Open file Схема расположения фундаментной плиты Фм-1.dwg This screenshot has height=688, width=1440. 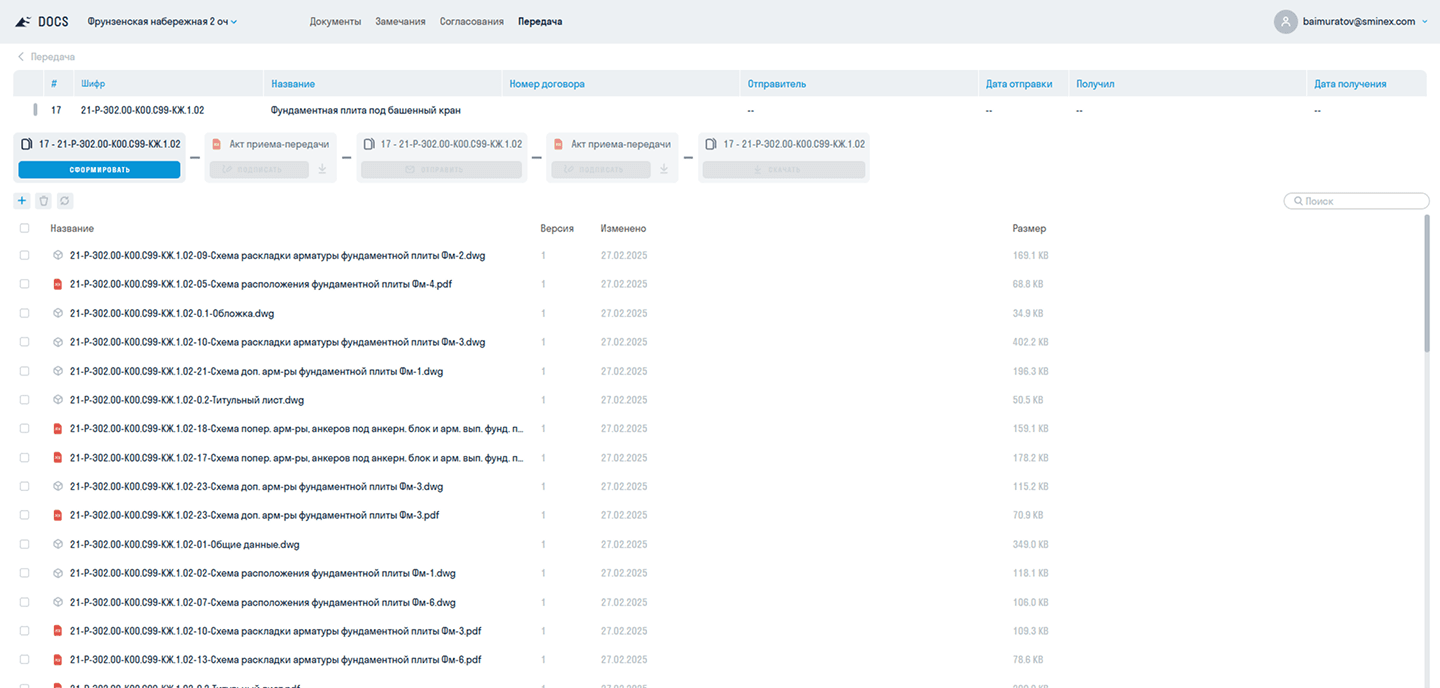pyautogui.click(x=263, y=574)
